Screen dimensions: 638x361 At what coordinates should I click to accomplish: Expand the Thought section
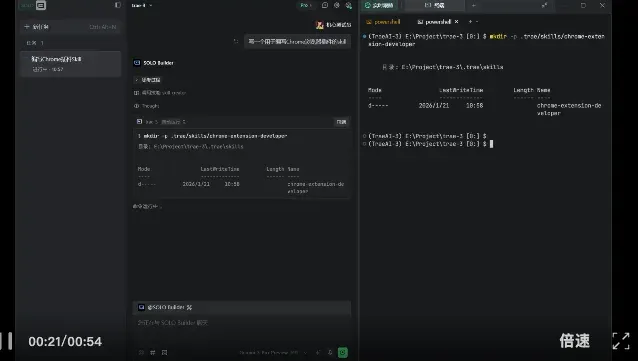[146, 106]
